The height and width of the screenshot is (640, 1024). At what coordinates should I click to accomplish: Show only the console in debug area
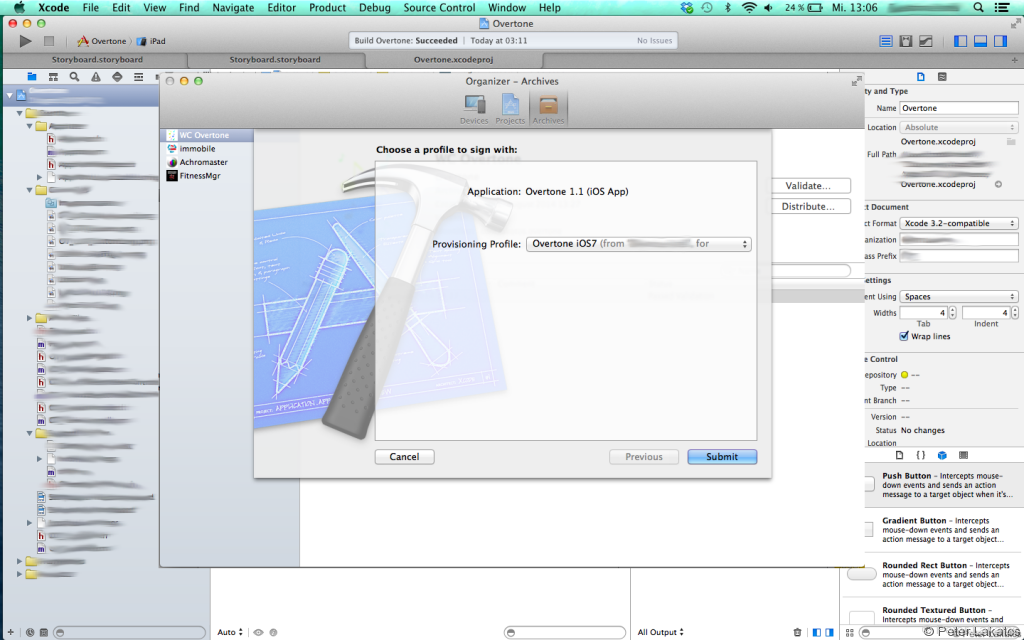(829, 632)
